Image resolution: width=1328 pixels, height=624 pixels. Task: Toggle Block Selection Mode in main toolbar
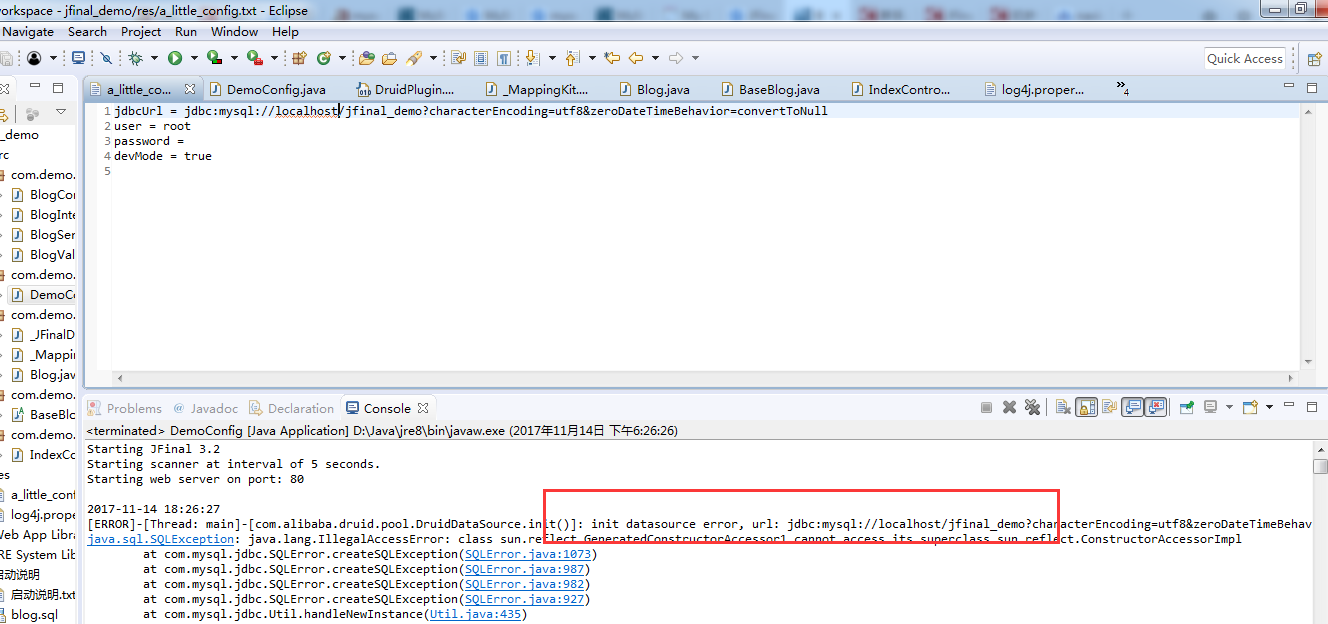pyautogui.click(x=481, y=58)
